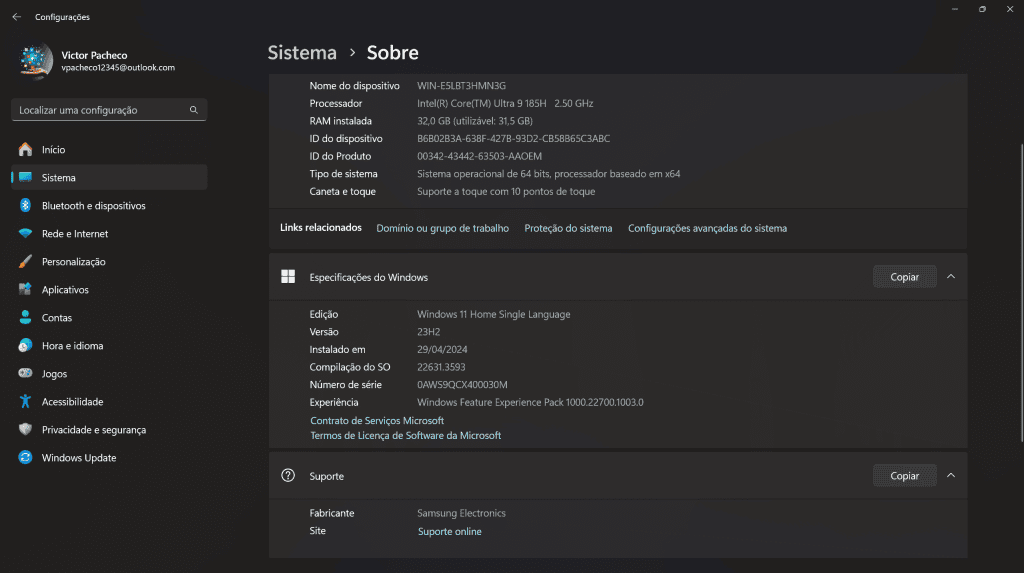
Task: Open Configurações avançadas do sistema
Action: point(707,228)
